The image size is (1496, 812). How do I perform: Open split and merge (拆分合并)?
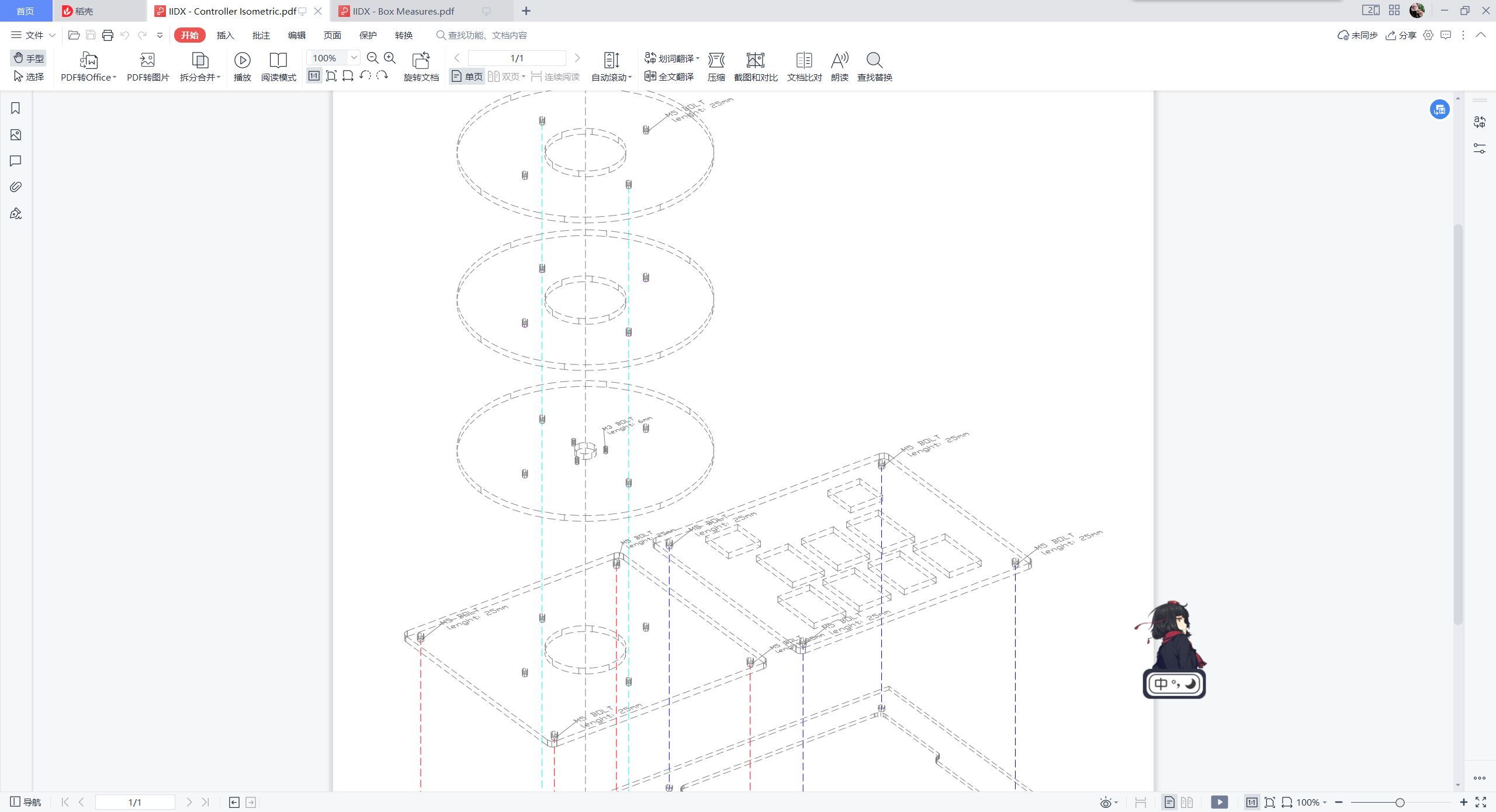200,67
